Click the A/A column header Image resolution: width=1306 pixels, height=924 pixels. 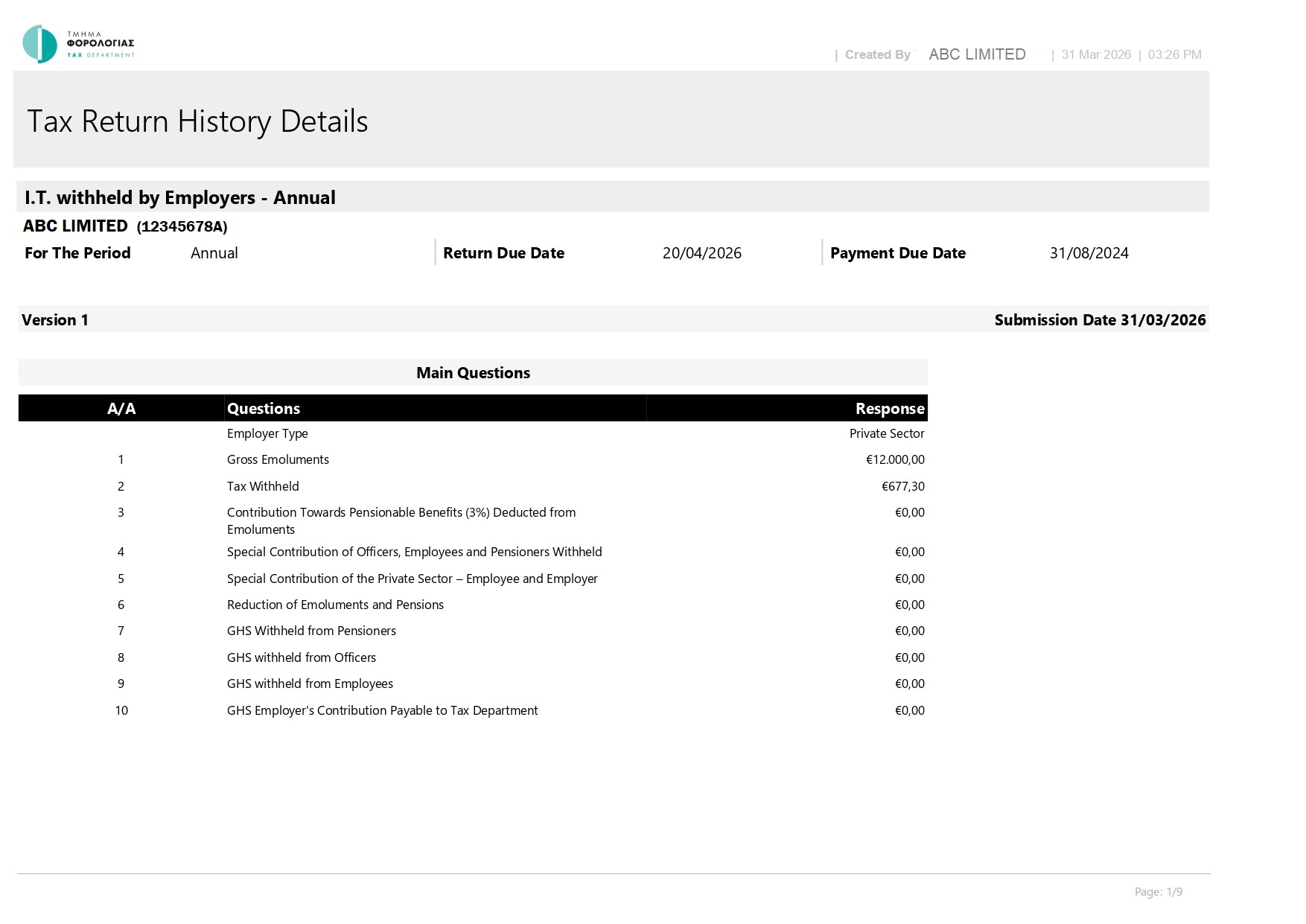[121, 408]
